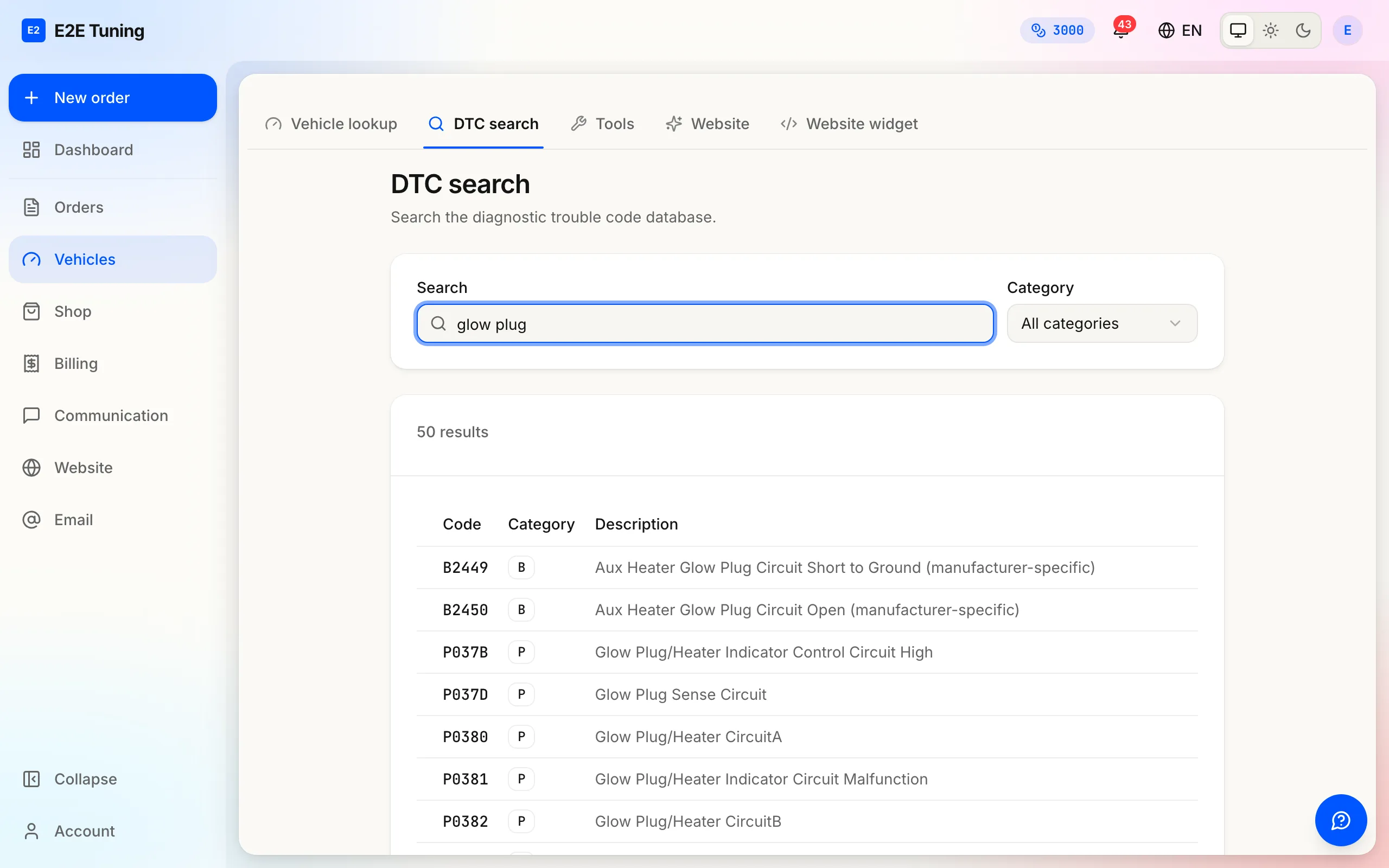
Task: Select Vehicles in the sidebar
Action: point(112,259)
